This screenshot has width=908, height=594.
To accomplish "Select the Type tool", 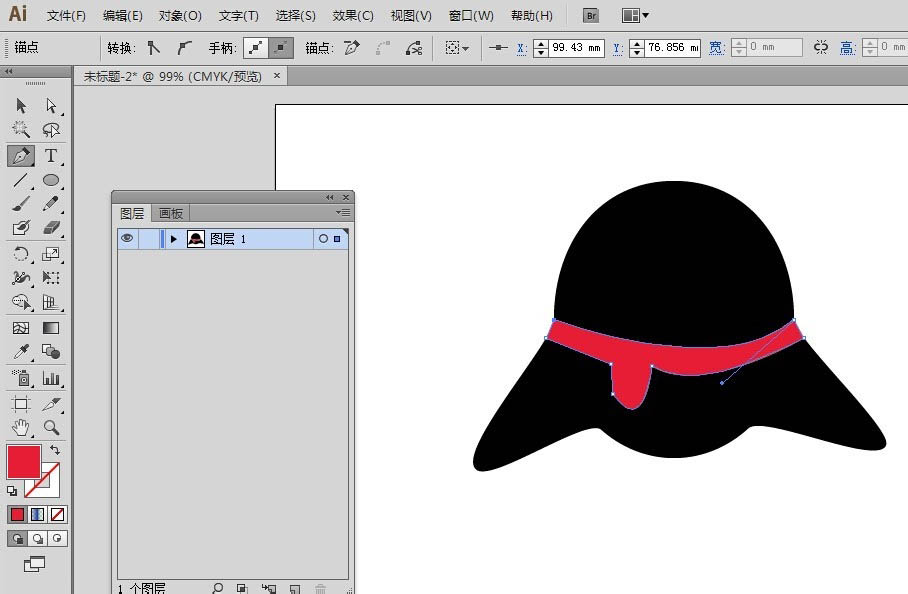I will coord(50,156).
